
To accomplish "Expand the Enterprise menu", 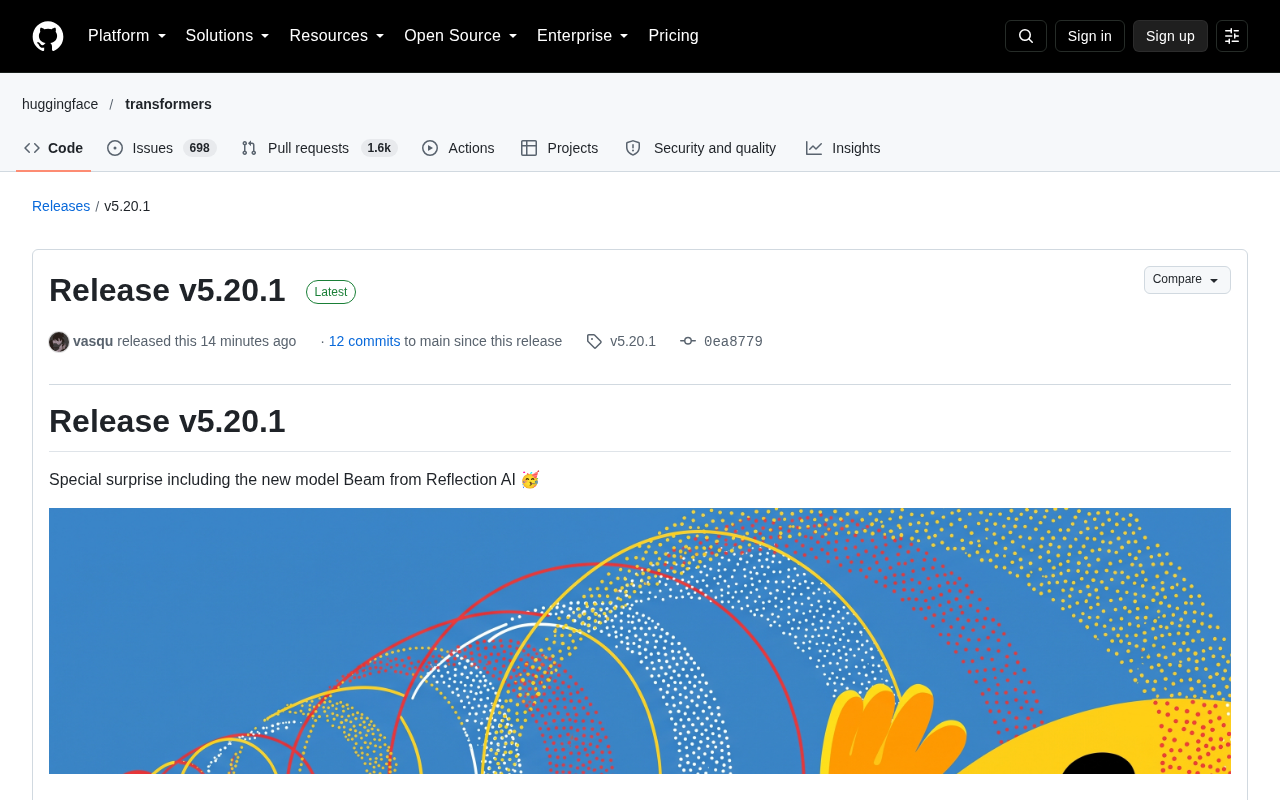I will 583,36.
